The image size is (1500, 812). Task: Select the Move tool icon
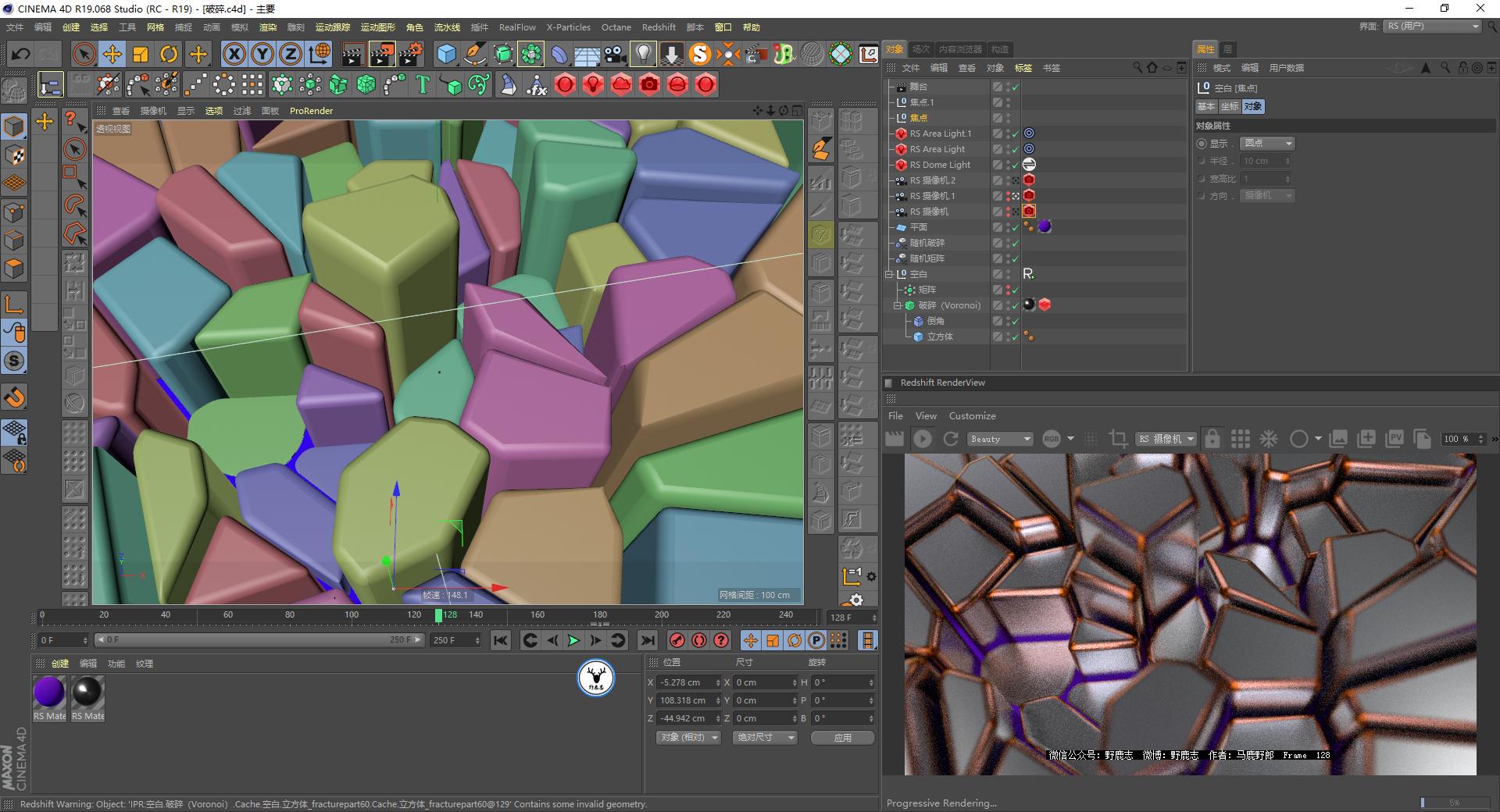[112, 54]
